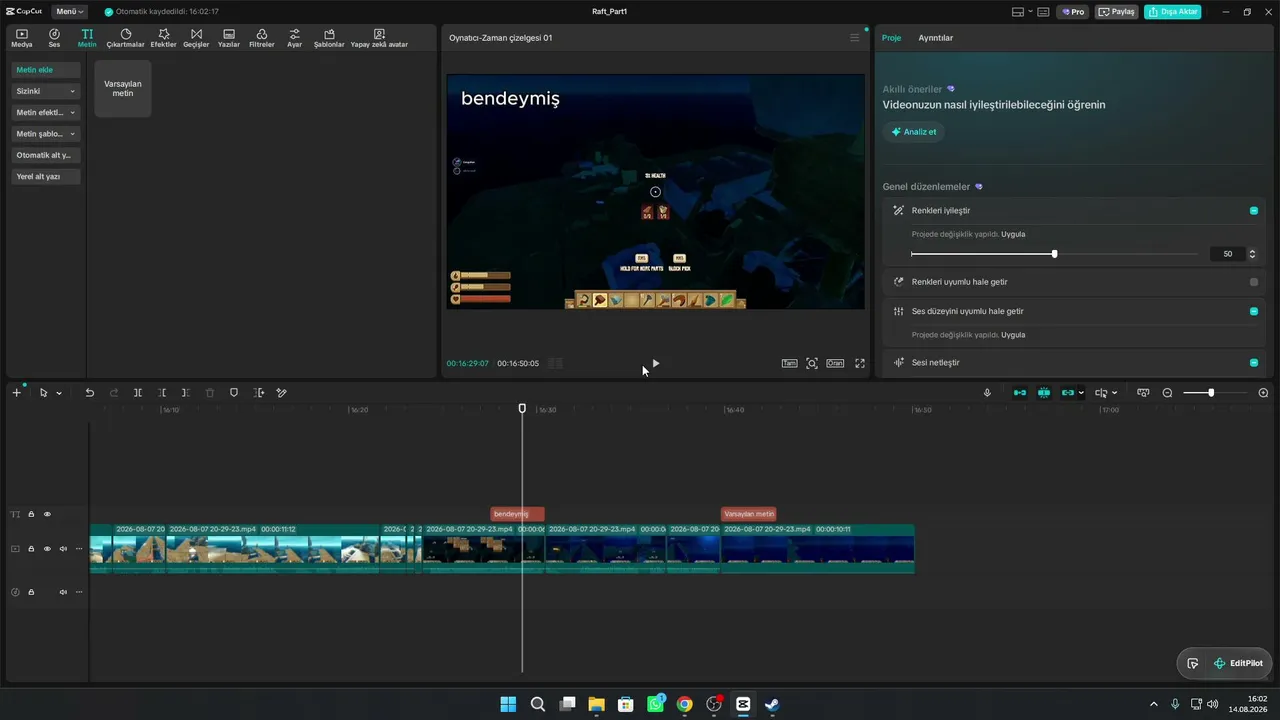This screenshot has width=1280, height=720.
Task: Click the timeline toolbar icon left of zoom-out
Action: 1143,393
